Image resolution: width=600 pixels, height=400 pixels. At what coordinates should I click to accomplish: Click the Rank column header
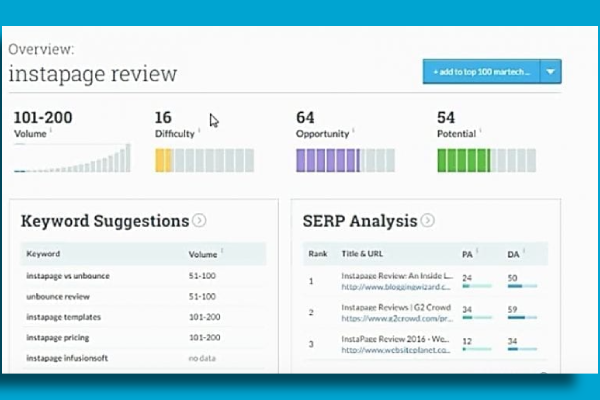click(318, 254)
